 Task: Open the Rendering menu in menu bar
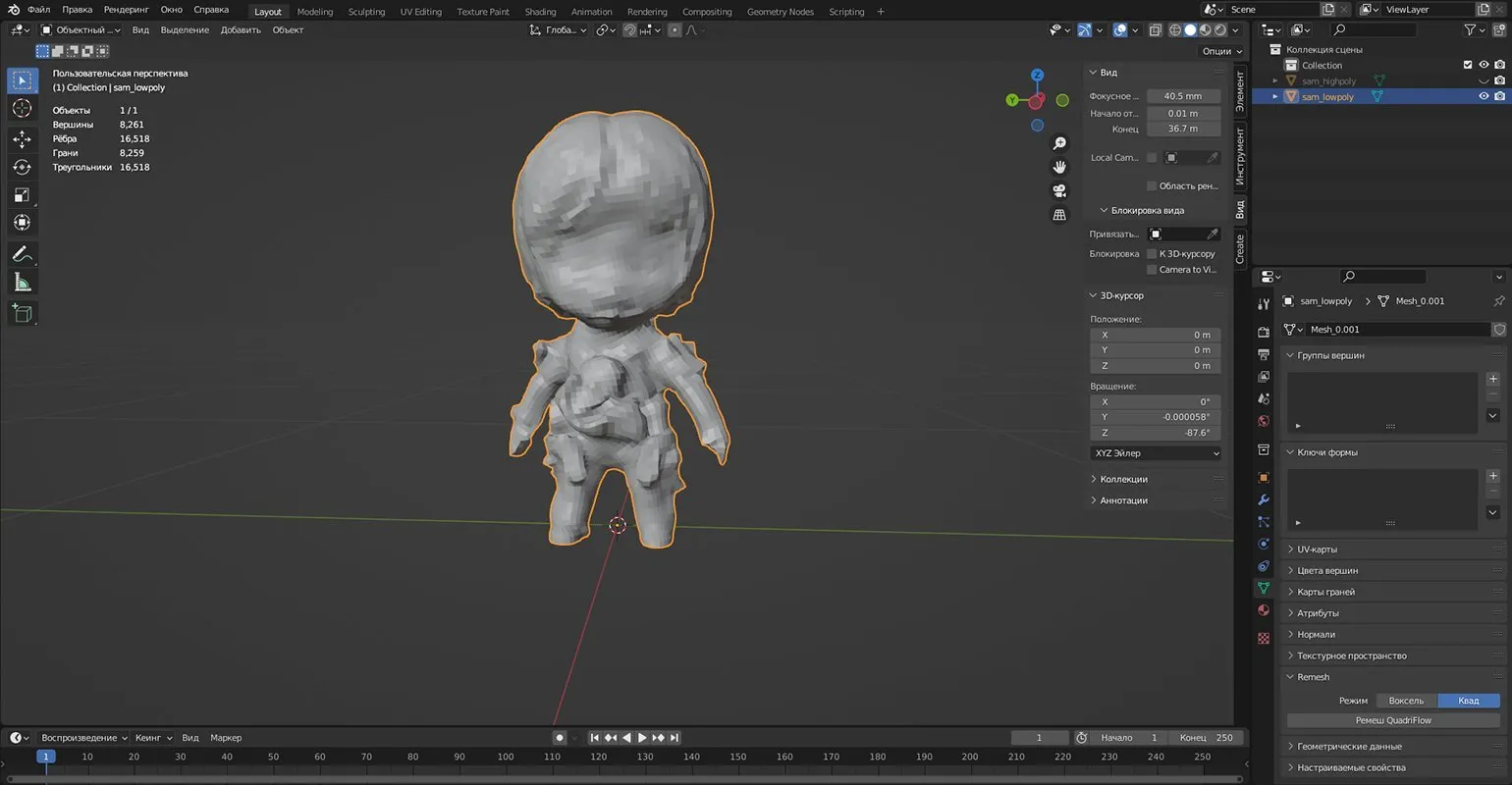coord(127,10)
